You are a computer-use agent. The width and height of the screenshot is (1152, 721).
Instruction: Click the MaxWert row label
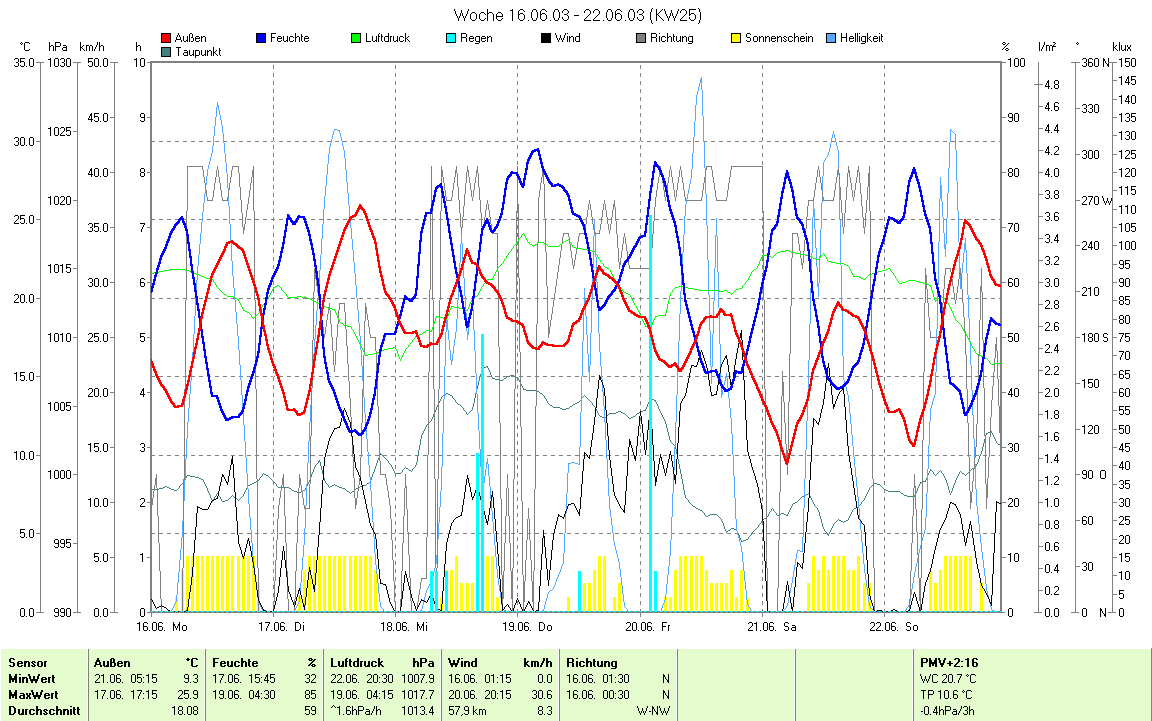[x=33, y=694]
